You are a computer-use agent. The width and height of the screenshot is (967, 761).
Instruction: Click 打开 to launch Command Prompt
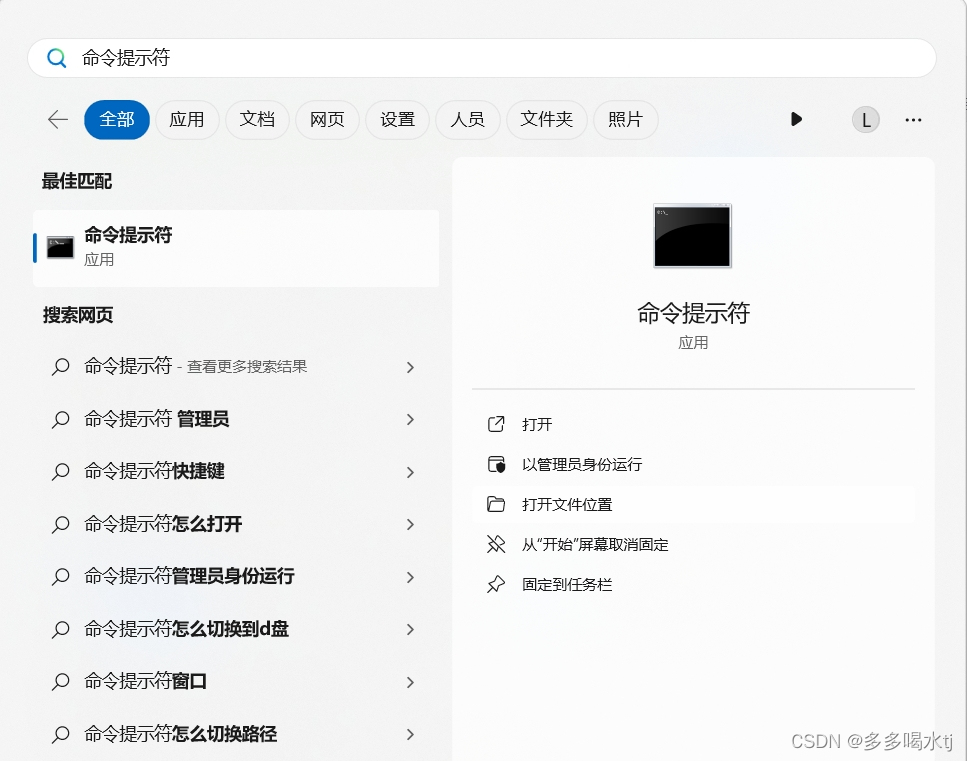click(x=693, y=424)
